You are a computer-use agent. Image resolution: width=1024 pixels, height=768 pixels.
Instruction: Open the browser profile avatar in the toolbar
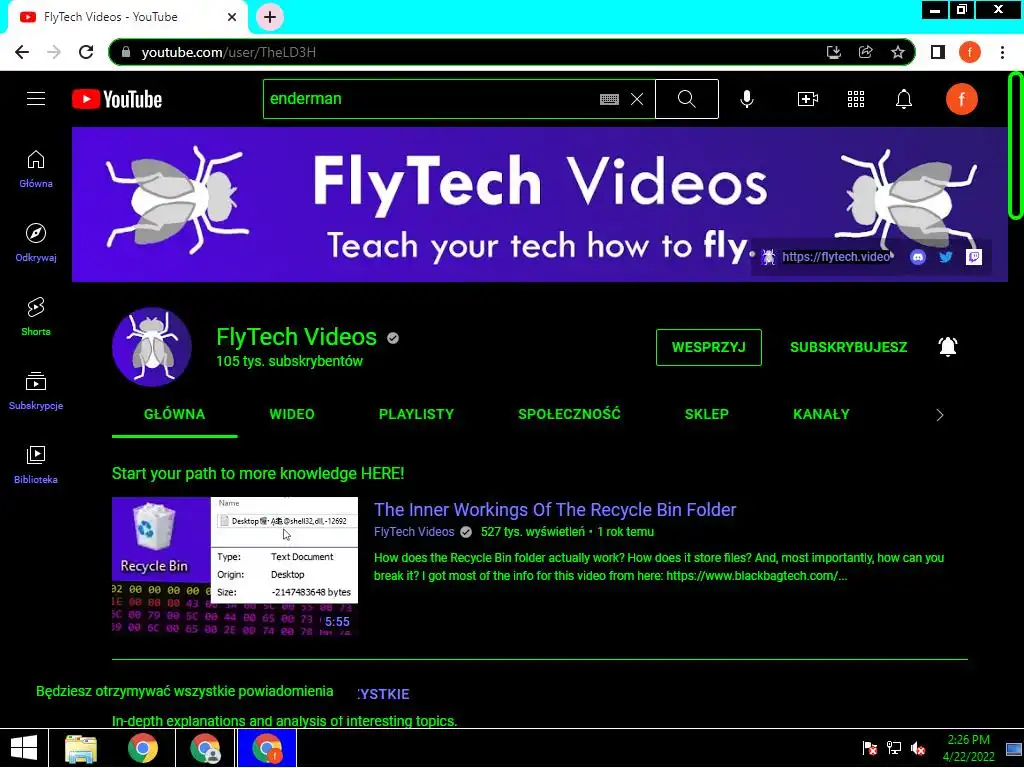tap(970, 52)
